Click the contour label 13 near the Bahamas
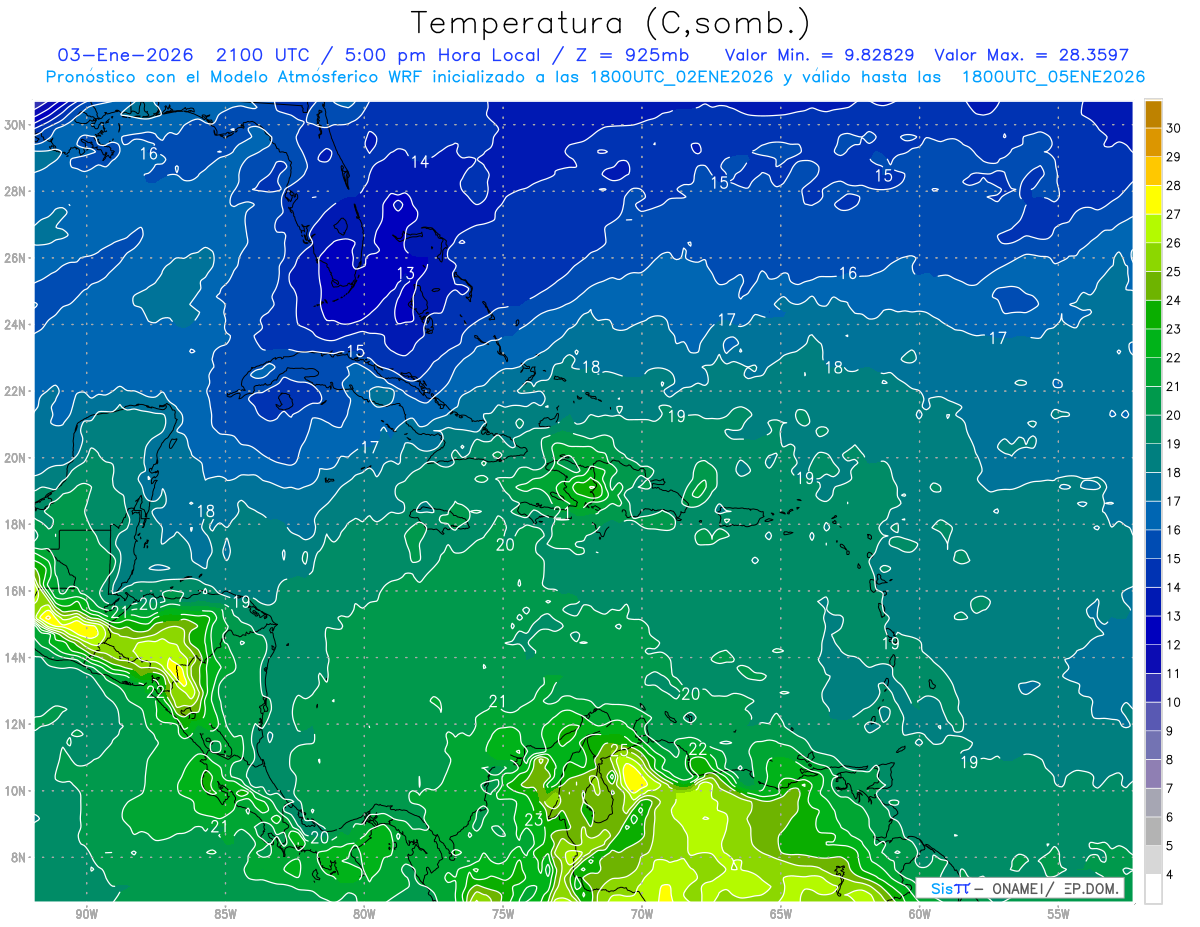Screen dimensions: 1200x927 (x=405, y=273)
